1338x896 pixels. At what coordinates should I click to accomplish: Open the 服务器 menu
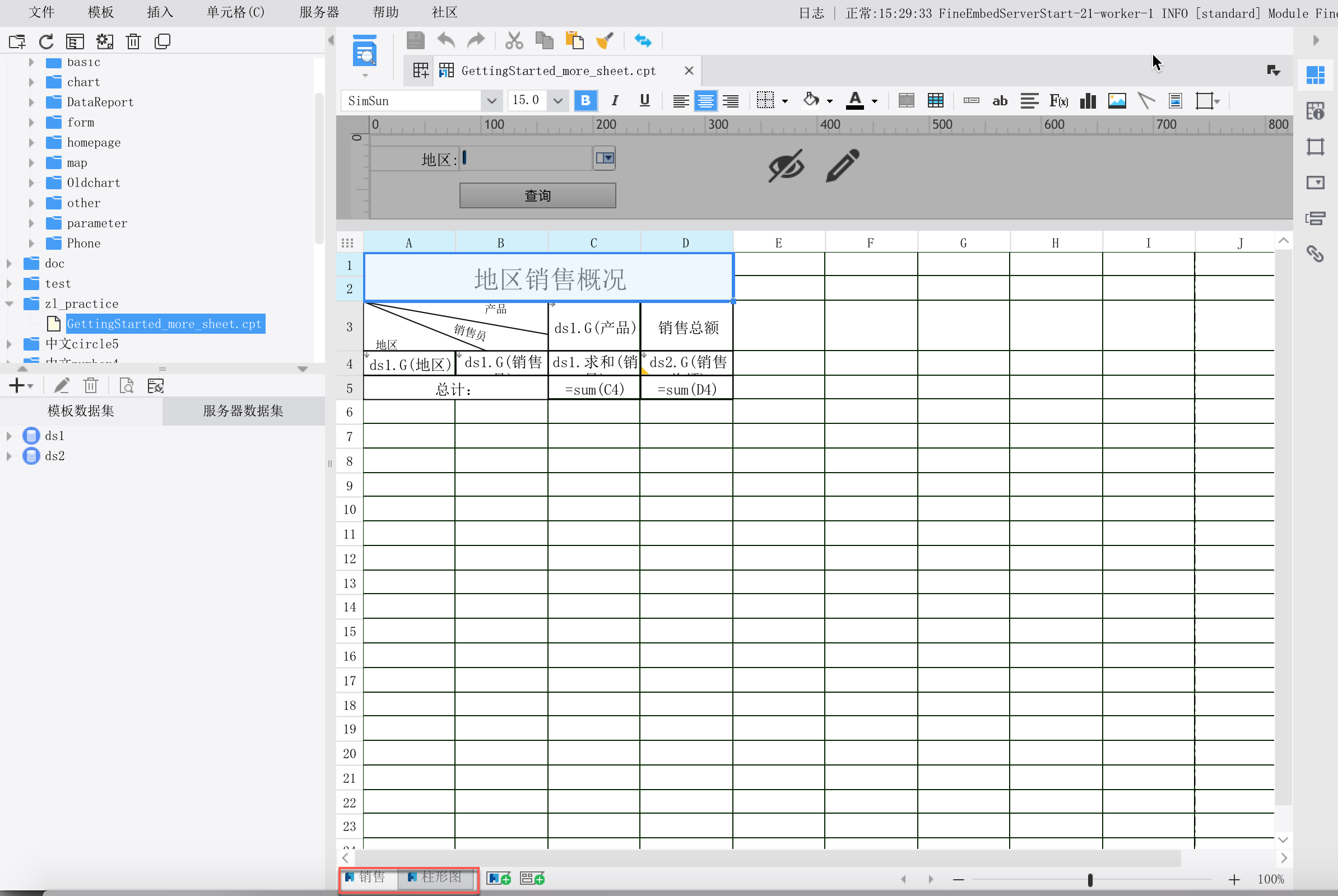(x=319, y=12)
